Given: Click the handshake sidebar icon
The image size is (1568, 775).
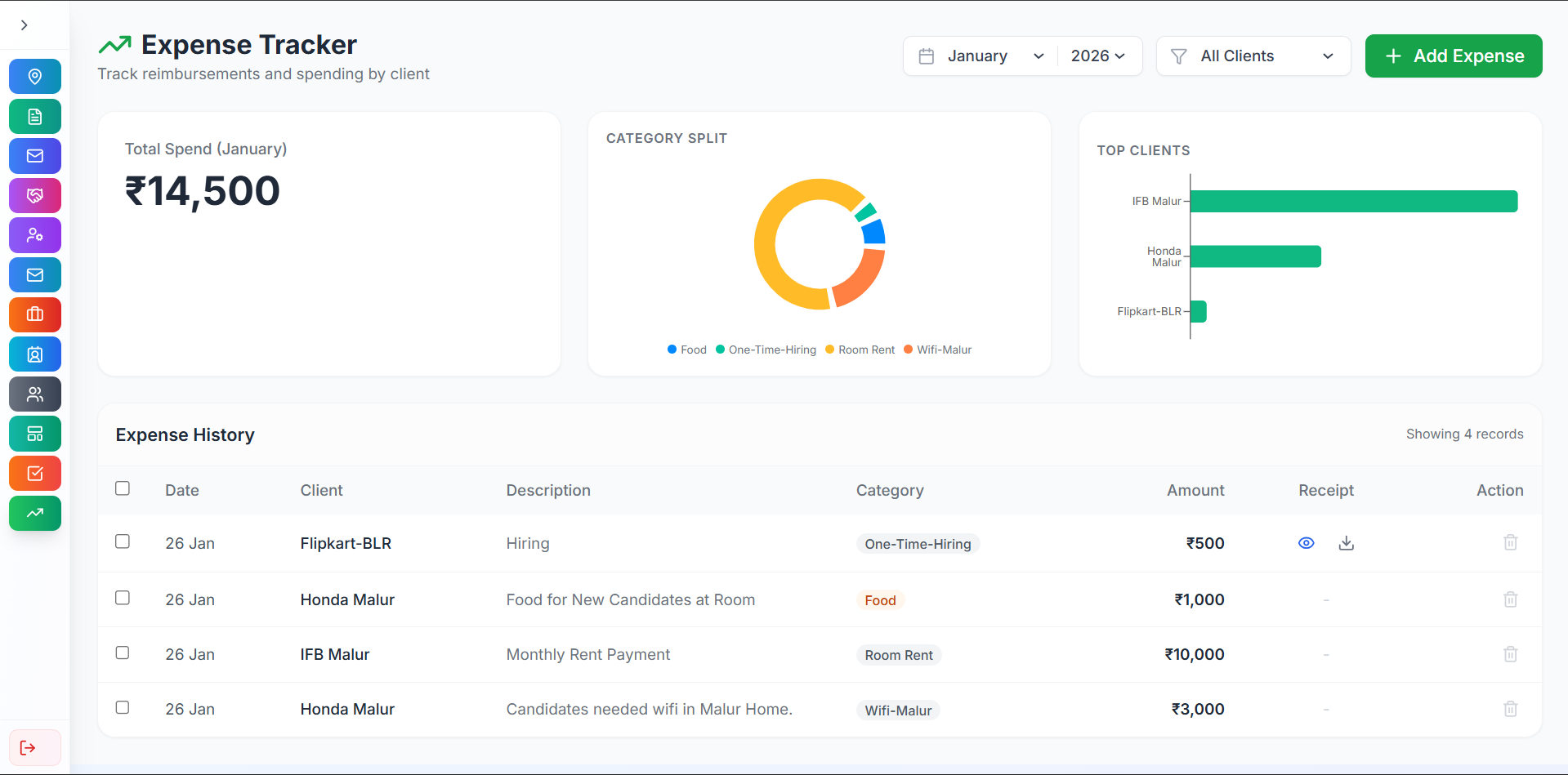Looking at the screenshot, I should 35,196.
